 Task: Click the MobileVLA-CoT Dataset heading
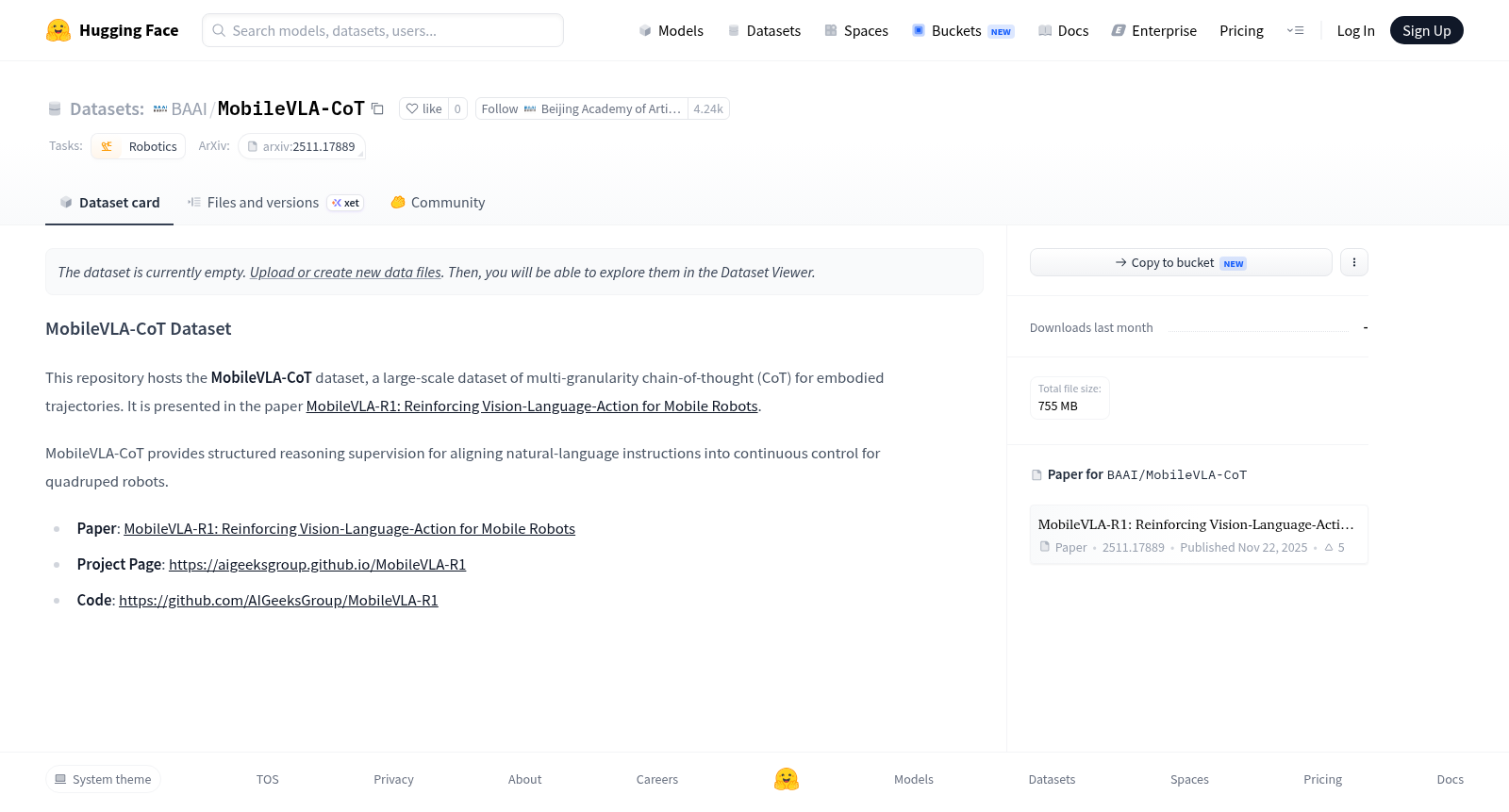coord(139,328)
